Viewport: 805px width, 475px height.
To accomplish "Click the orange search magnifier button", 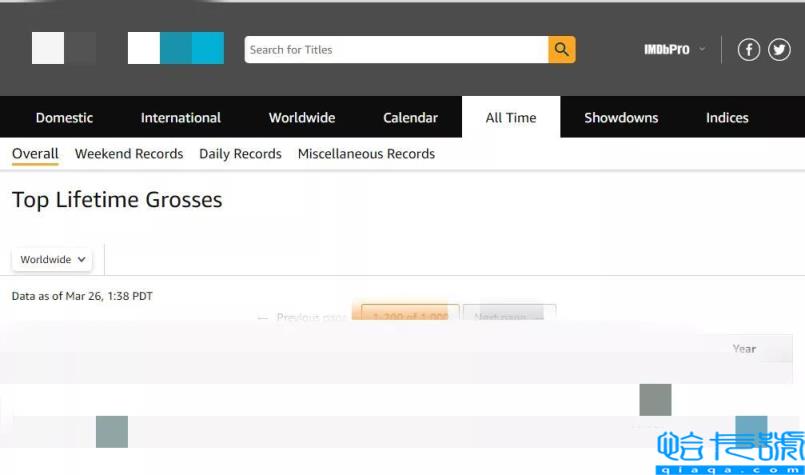I will [x=562, y=49].
